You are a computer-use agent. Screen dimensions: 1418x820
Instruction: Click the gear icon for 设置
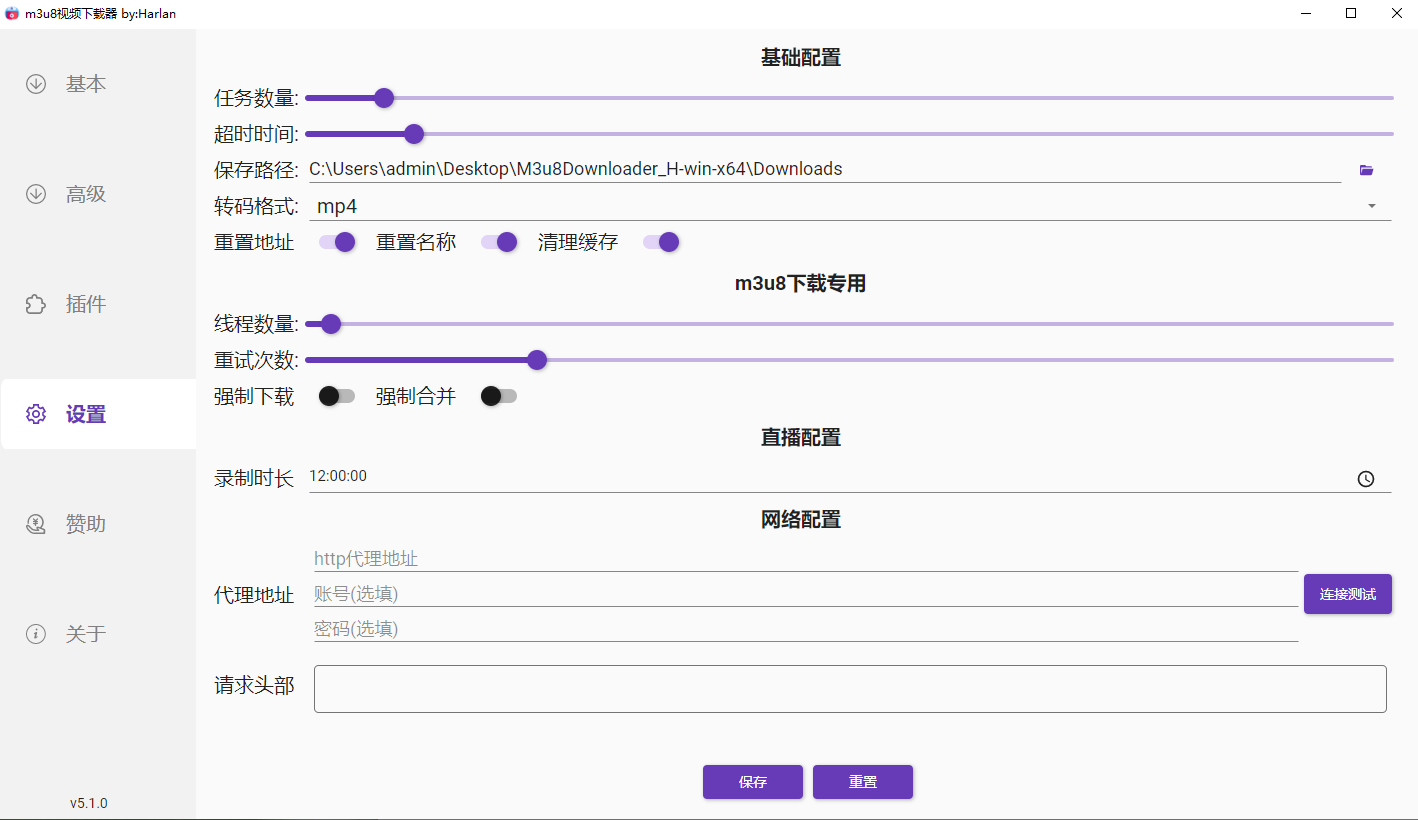(36, 414)
